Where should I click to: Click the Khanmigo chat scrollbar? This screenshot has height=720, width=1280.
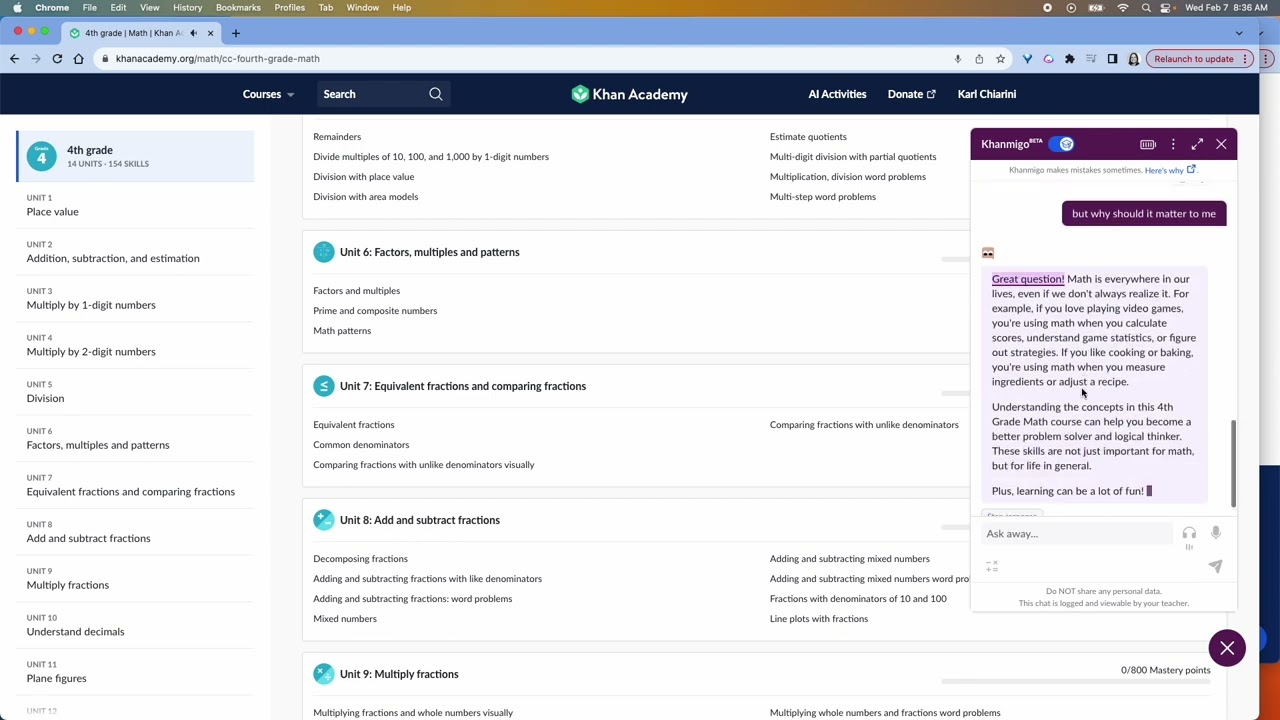click(1233, 462)
